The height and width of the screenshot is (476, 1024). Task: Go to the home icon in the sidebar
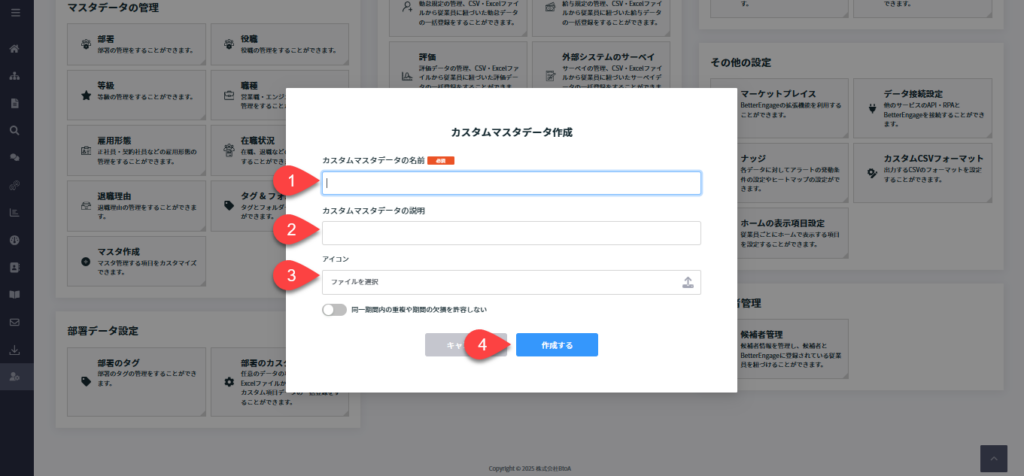click(x=15, y=49)
